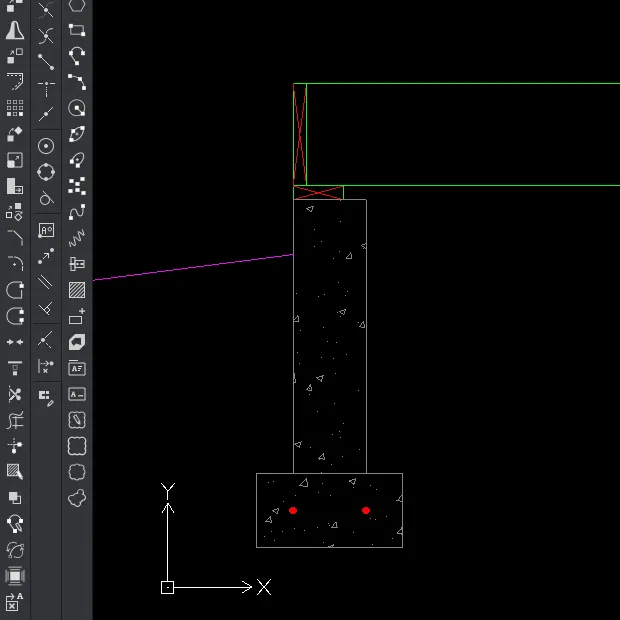Select the Scale tool icon
Viewport: 620px width, 620px height.
(15, 160)
